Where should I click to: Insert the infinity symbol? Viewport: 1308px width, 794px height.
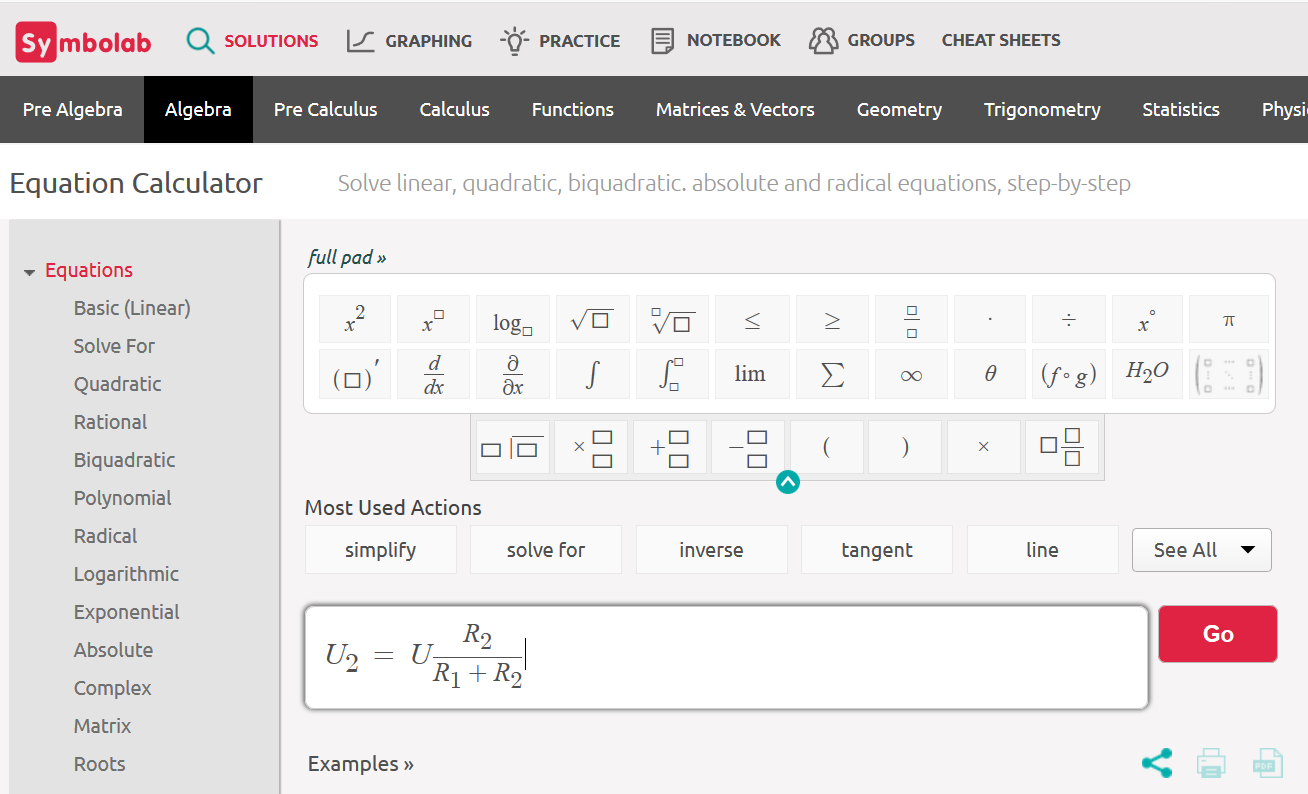click(x=910, y=374)
